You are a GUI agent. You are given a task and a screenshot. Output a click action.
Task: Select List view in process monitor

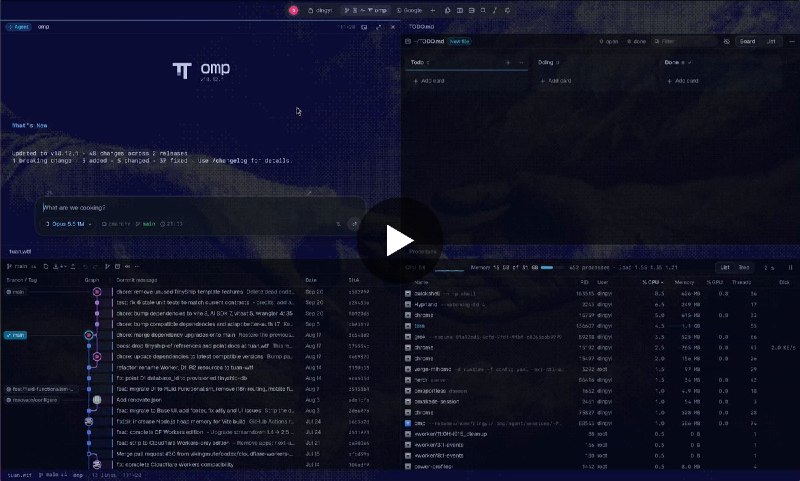point(724,267)
